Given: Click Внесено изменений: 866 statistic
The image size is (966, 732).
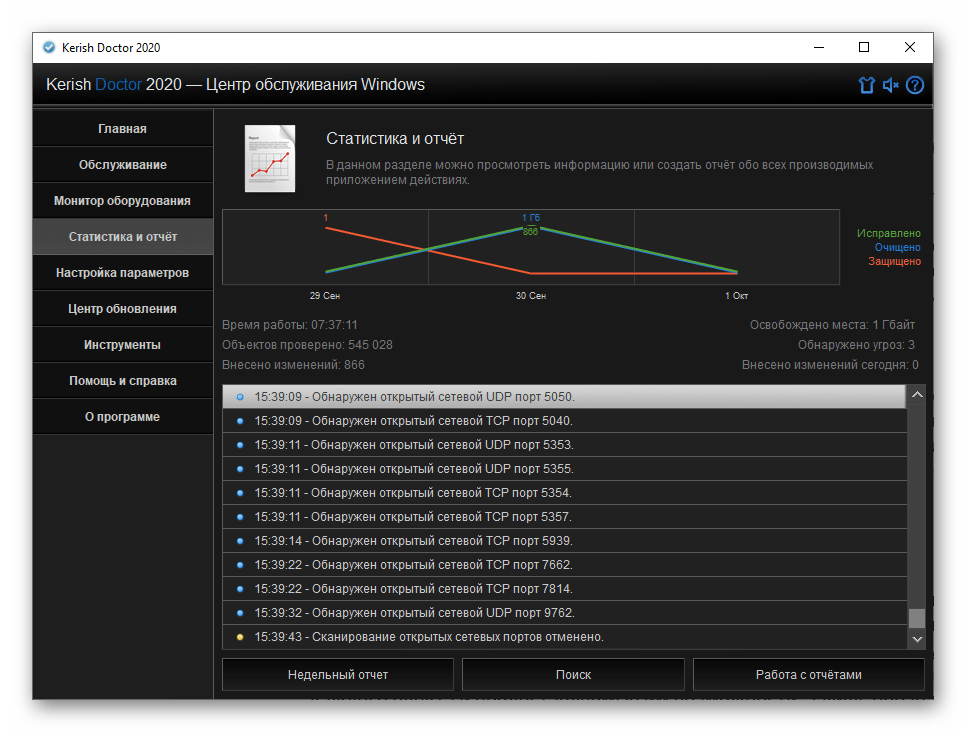Looking at the screenshot, I should (293, 365).
